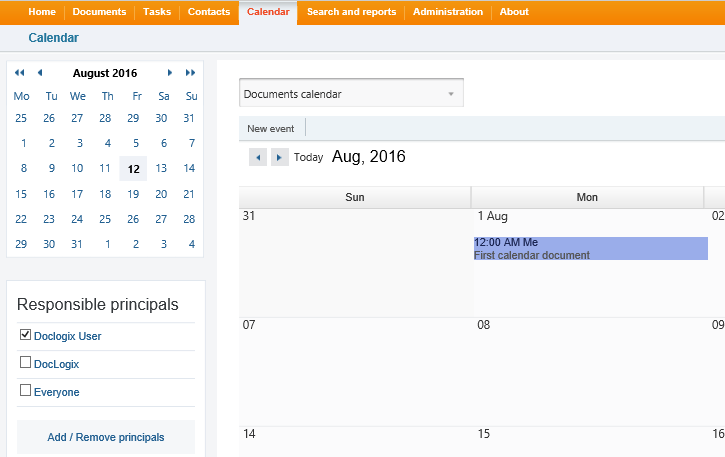This screenshot has width=725, height=457.
Task: Go to next month in mini calendar
Action: pos(170,73)
